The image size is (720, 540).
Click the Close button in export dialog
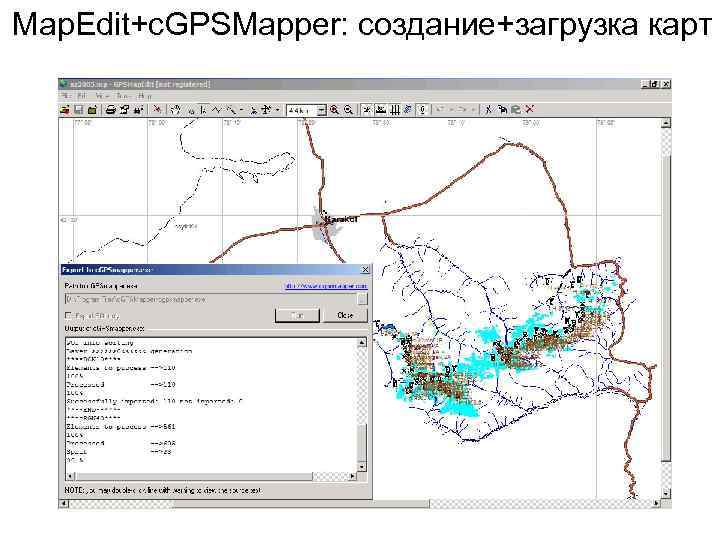(x=345, y=315)
